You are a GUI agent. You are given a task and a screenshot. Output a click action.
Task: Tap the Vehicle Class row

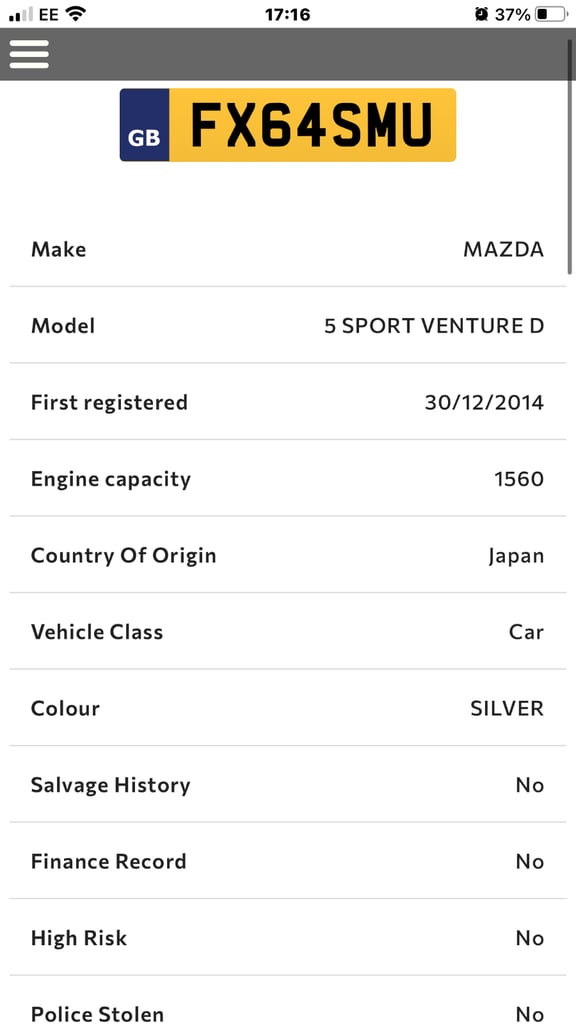[288, 632]
